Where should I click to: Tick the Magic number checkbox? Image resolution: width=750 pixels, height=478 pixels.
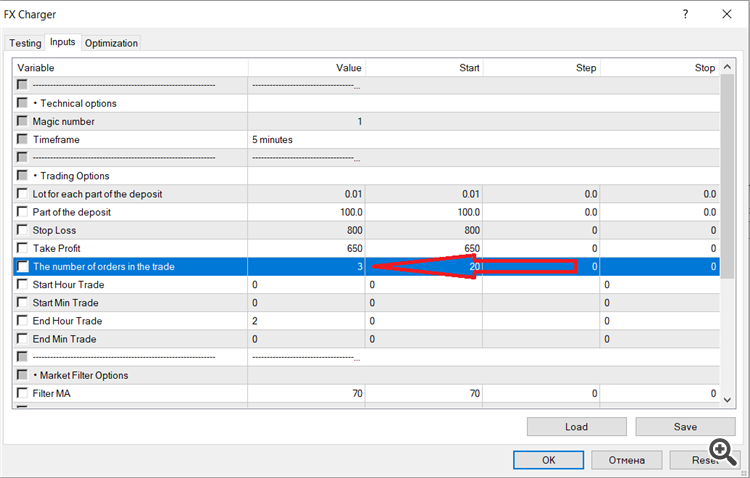[22, 121]
